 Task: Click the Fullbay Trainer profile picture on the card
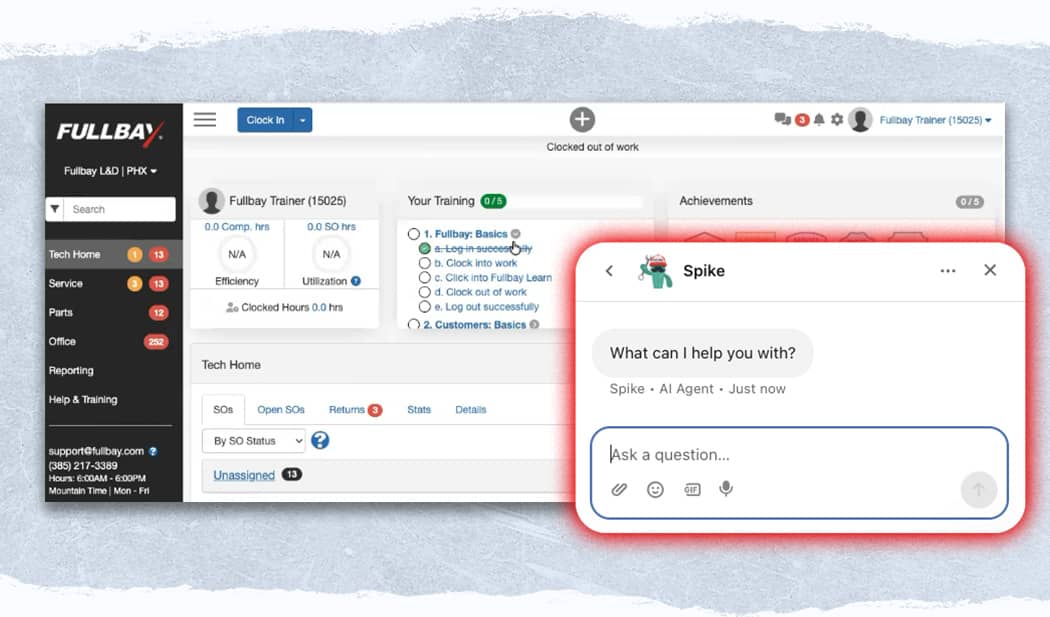coord(212,201)
